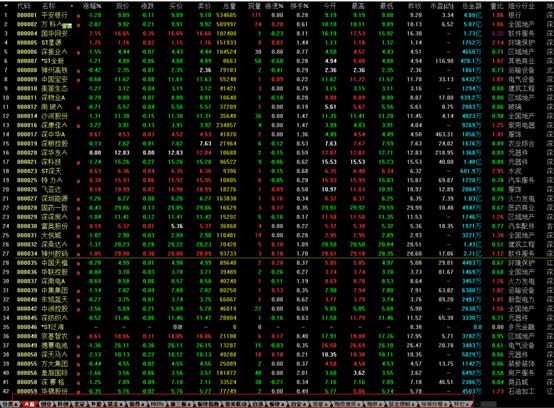Sort by the 昨收 column header
Screen dimensions: 554x408
415,6
